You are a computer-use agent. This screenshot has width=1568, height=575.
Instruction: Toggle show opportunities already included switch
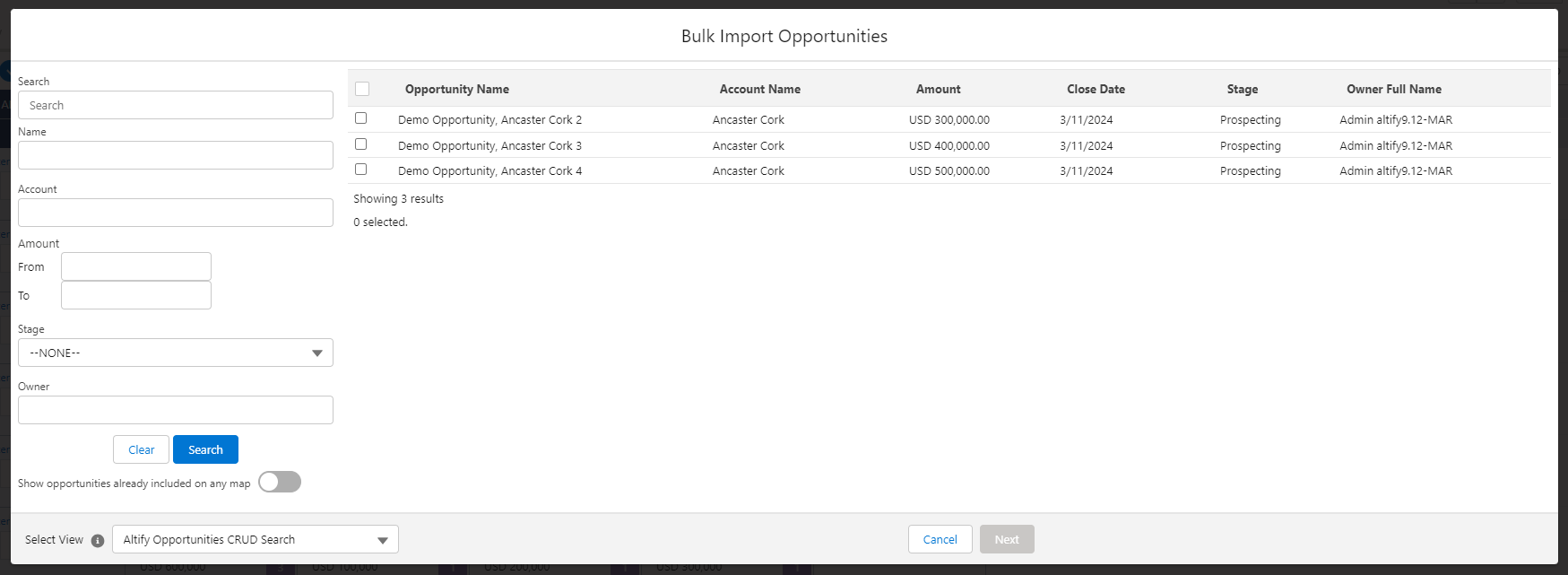pos(280,483)
